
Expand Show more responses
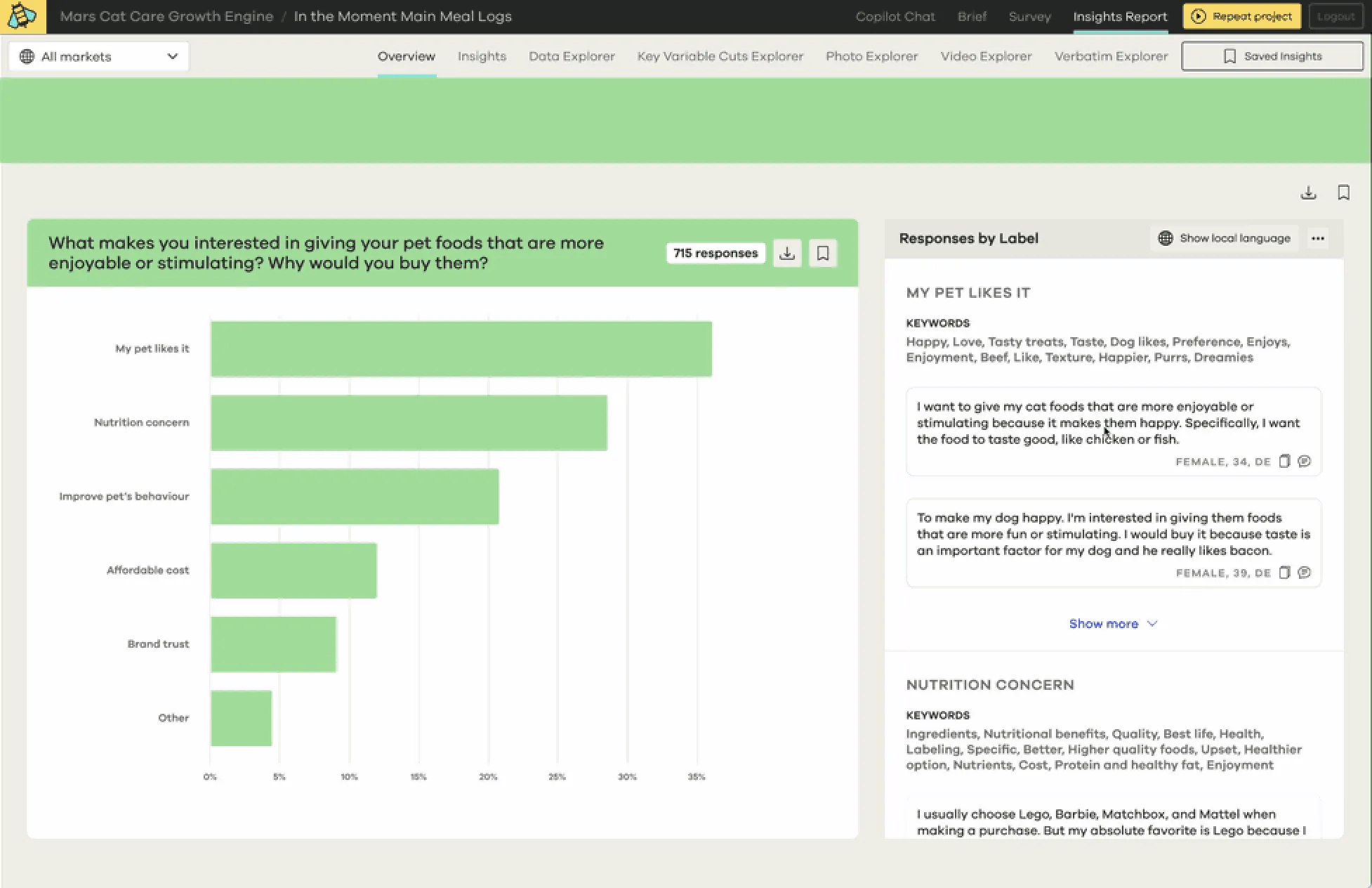1113,624
